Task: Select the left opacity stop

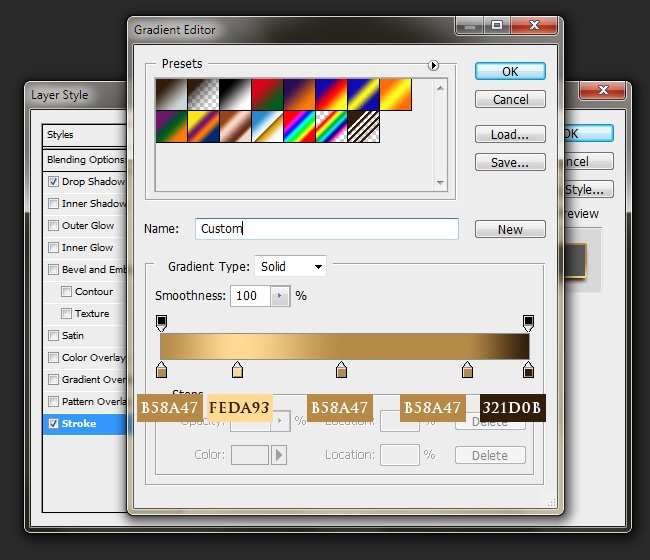Action: point(161,323)
